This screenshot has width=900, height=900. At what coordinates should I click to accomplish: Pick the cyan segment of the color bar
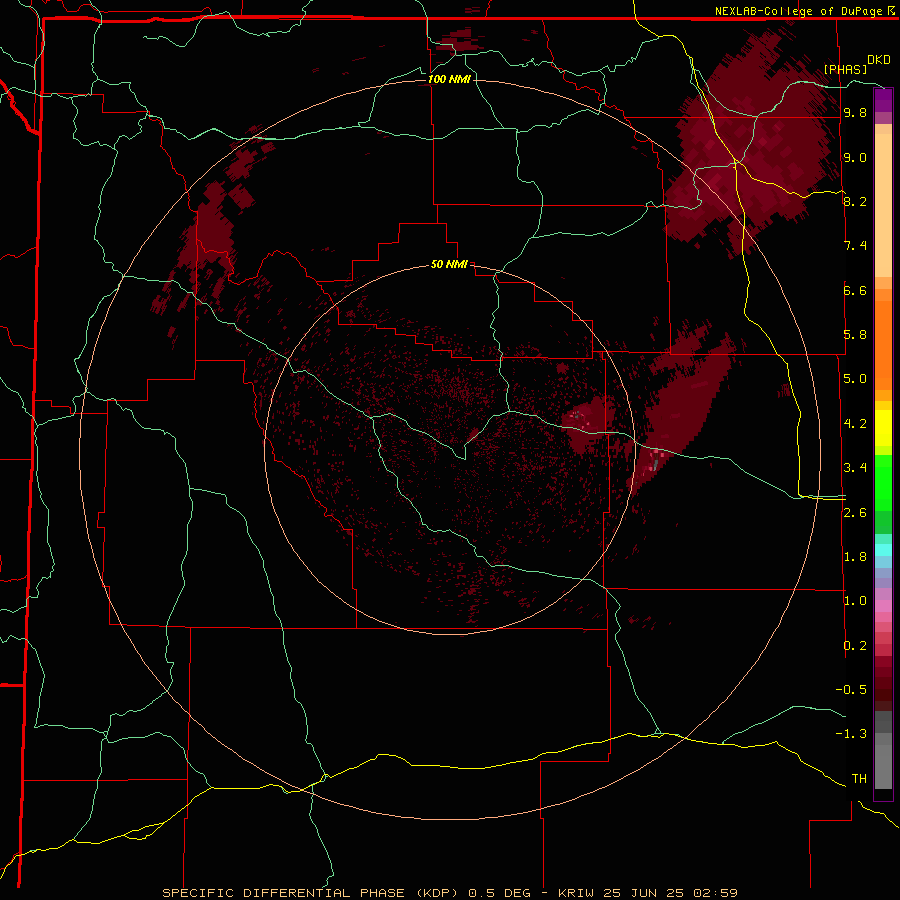[883, 550]
